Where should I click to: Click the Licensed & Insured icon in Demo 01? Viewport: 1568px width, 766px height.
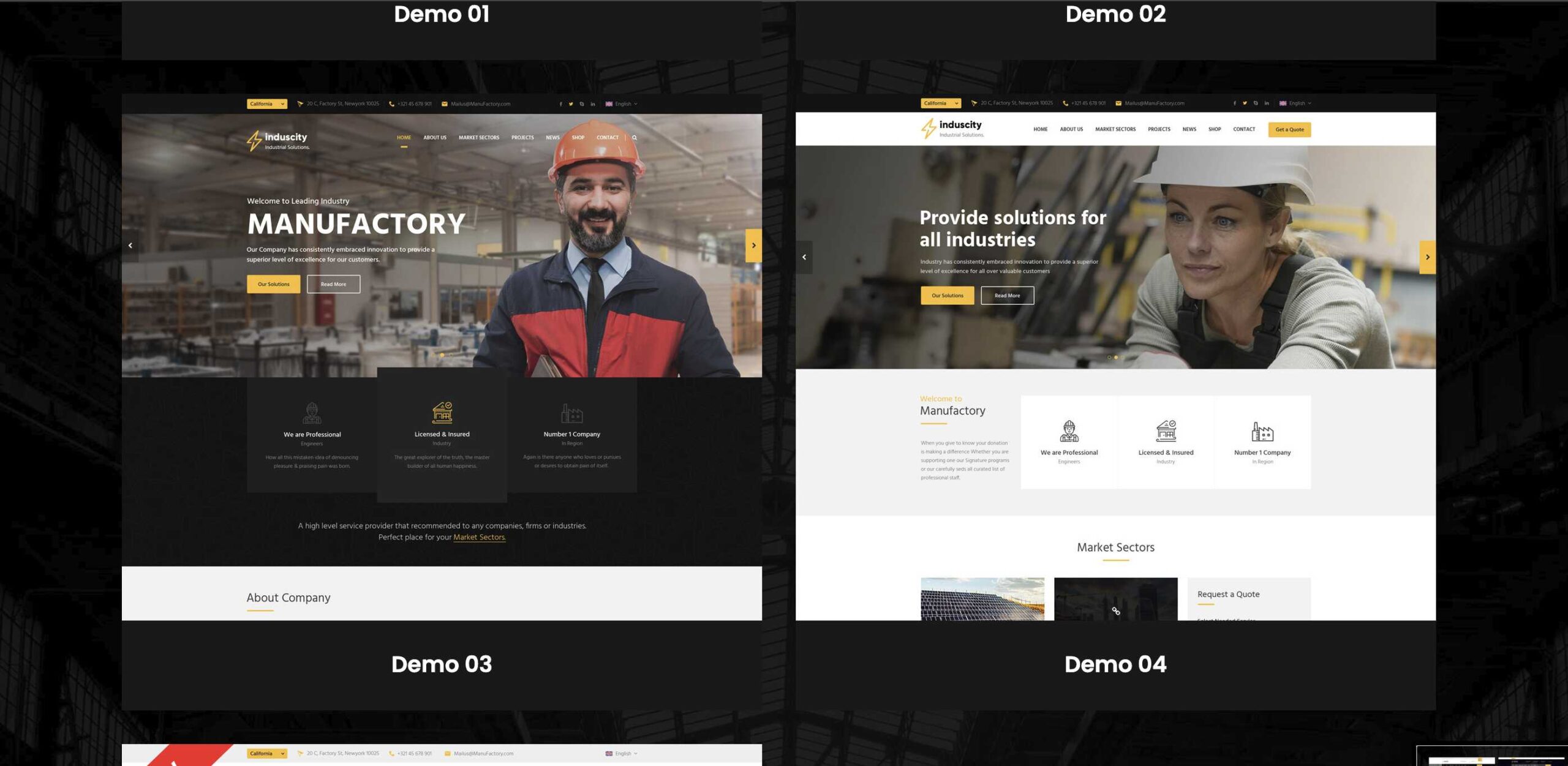click(442, 413)
